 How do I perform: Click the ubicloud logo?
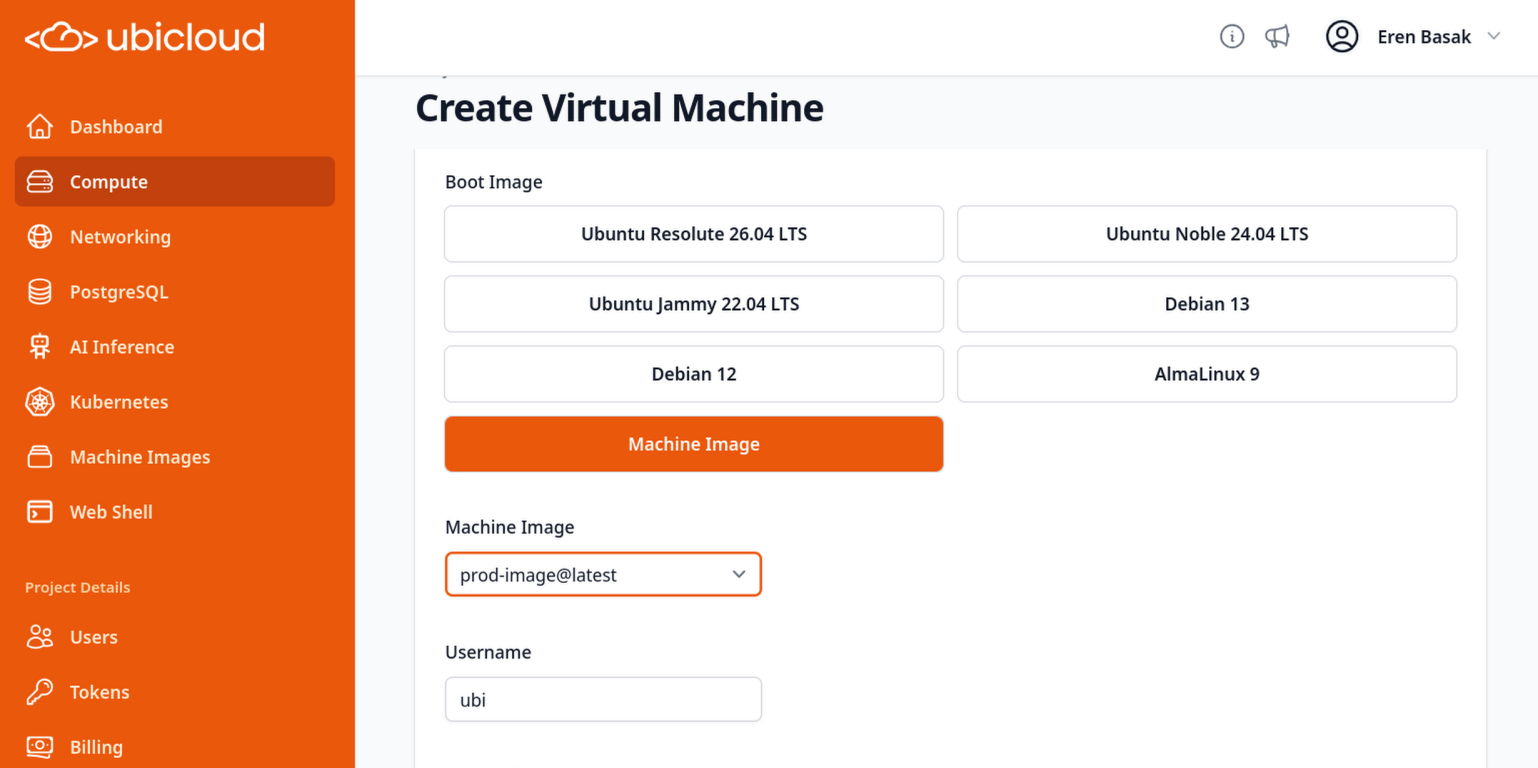(145, 37)
